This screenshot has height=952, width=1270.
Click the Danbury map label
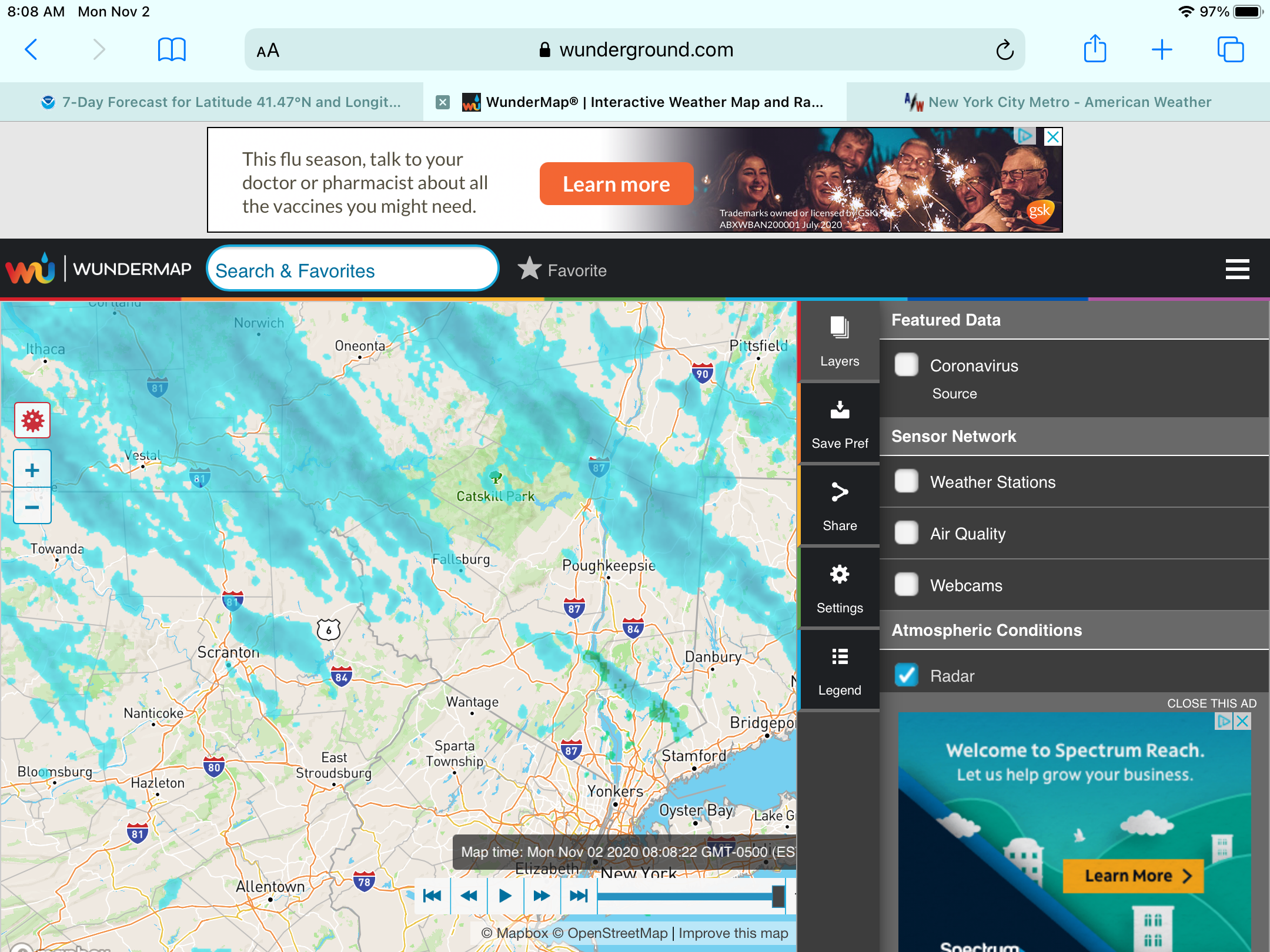713,656
